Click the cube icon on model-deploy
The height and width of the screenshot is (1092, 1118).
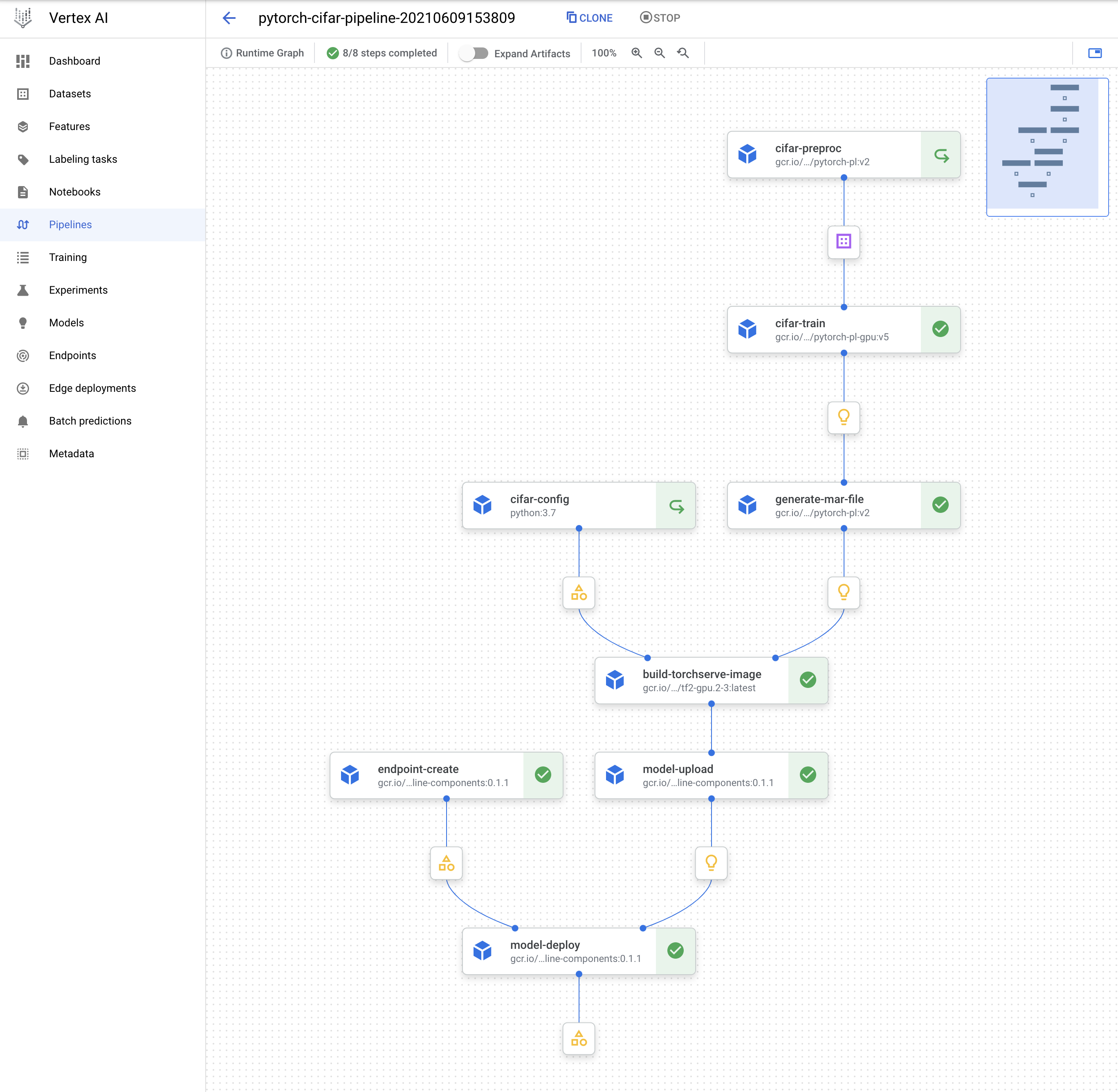[x=482, y=951]
